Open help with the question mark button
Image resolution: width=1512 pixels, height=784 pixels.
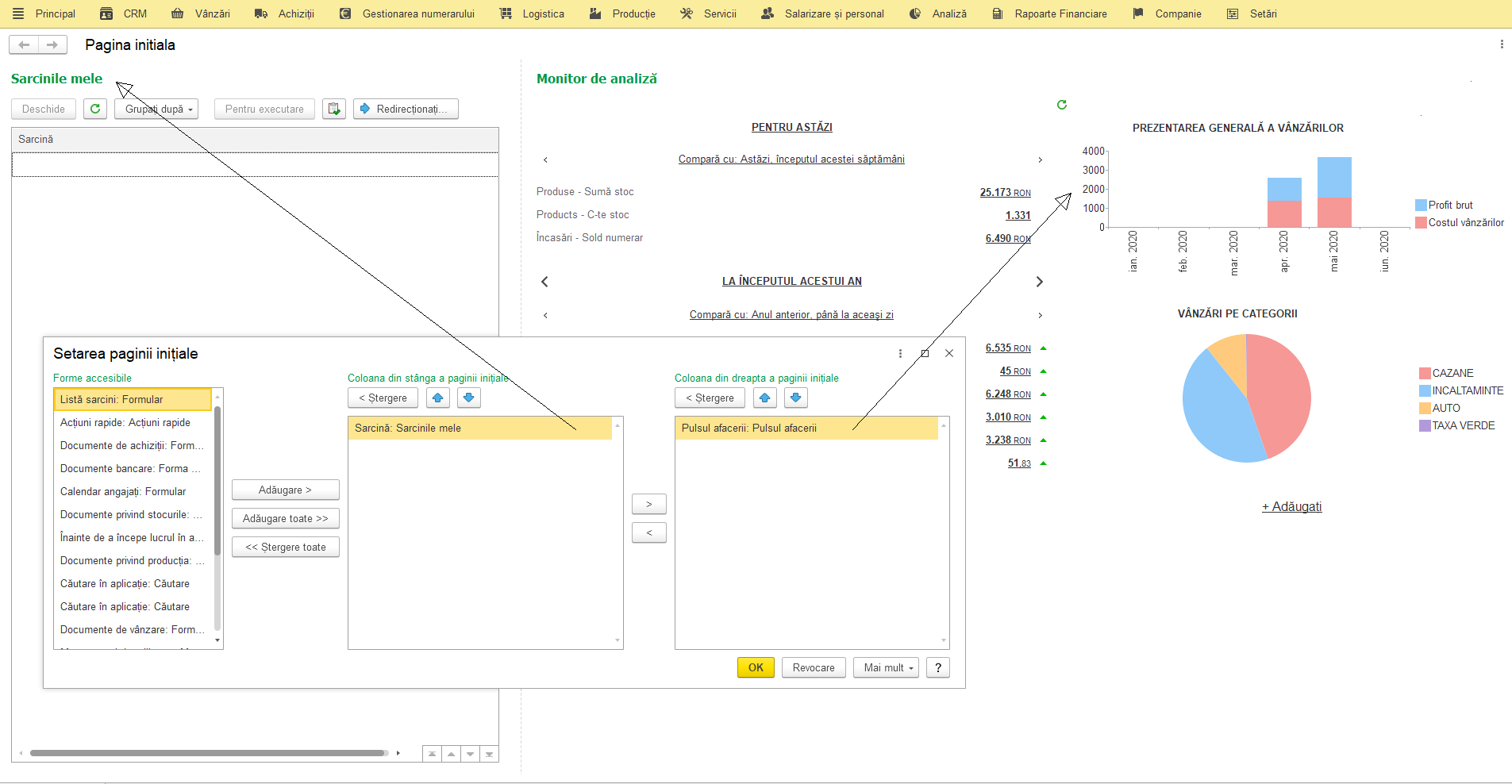coord(938,667)
